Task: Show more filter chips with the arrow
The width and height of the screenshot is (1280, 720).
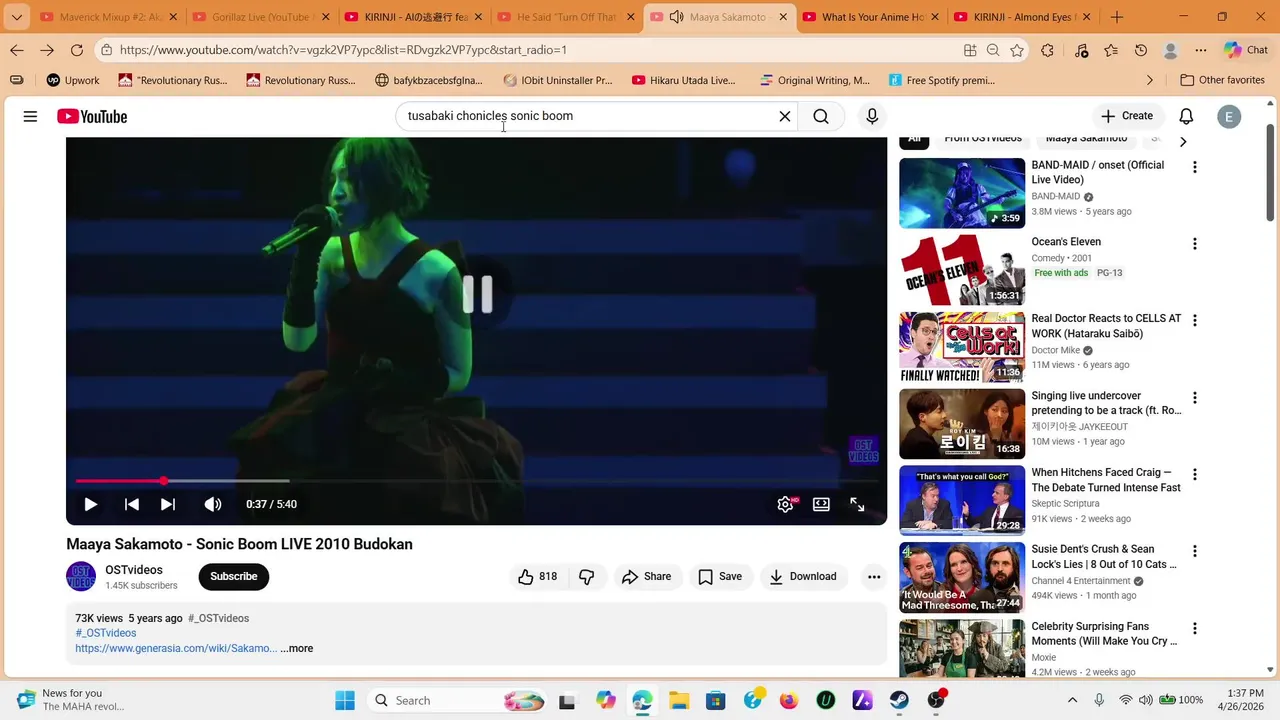Action: (1183, 141)
